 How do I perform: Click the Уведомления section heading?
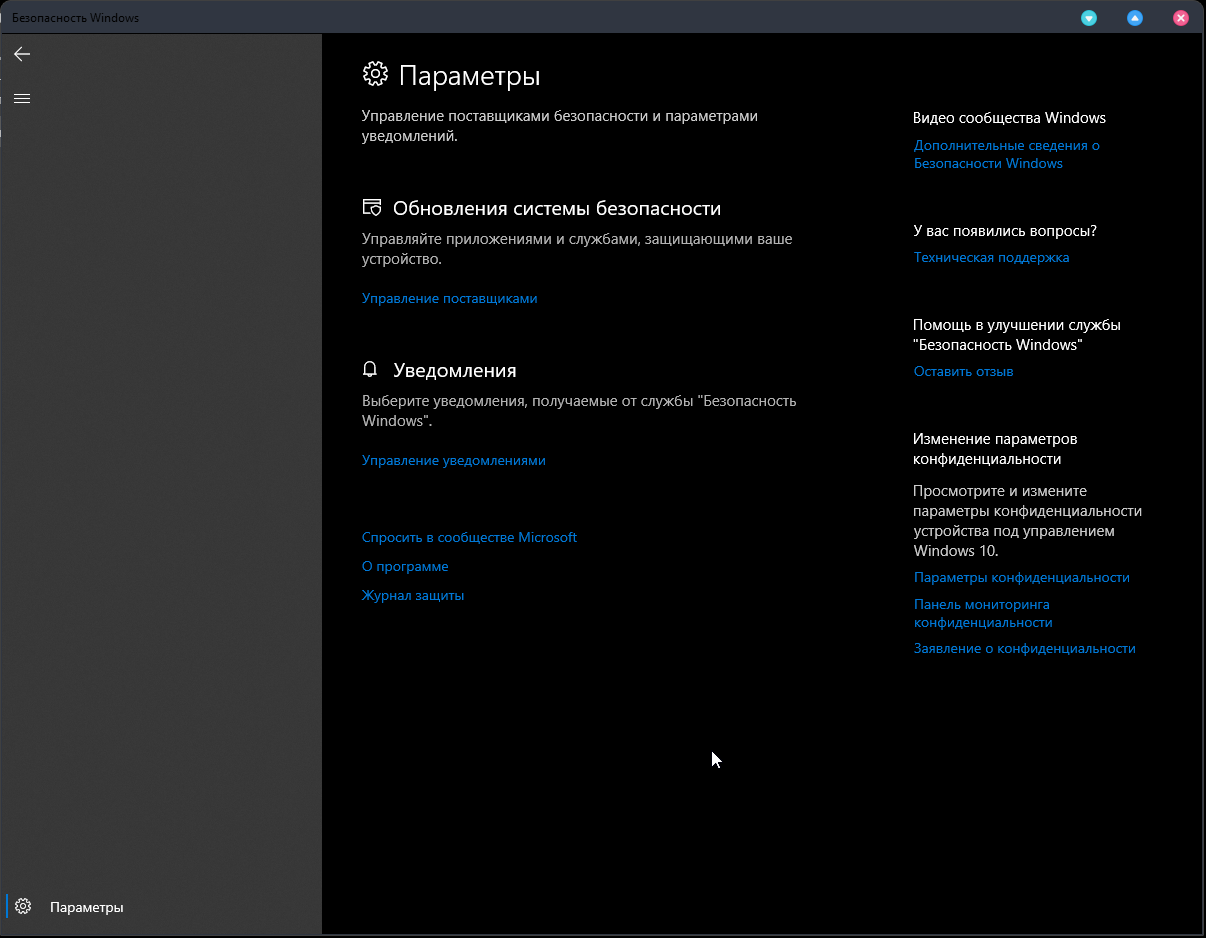455,370
